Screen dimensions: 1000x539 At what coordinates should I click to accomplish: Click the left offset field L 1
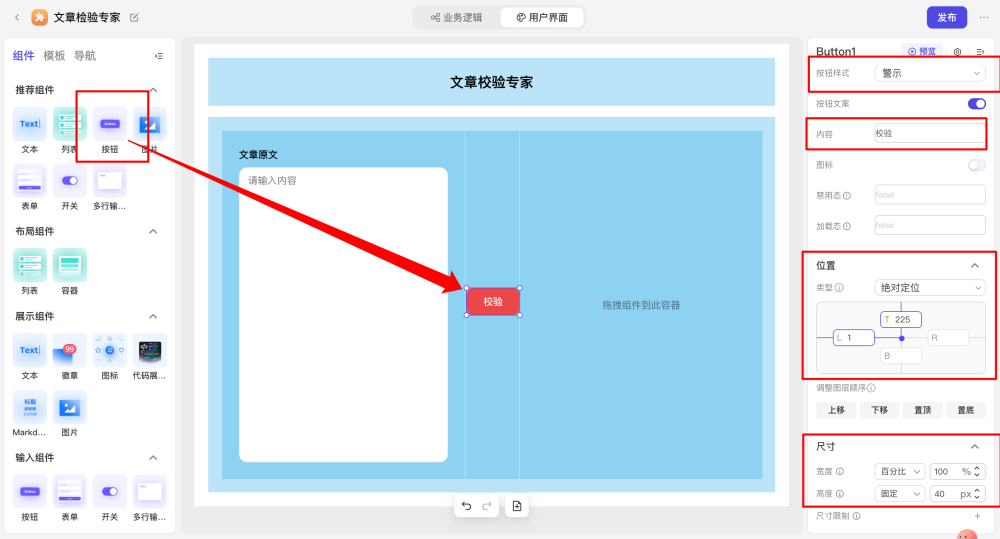[x=853, y=337]
